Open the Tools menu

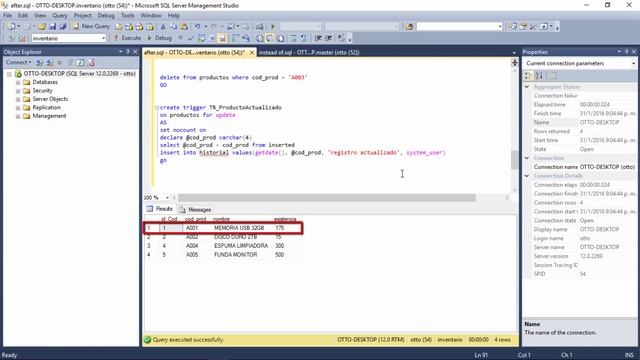[127, 15]
